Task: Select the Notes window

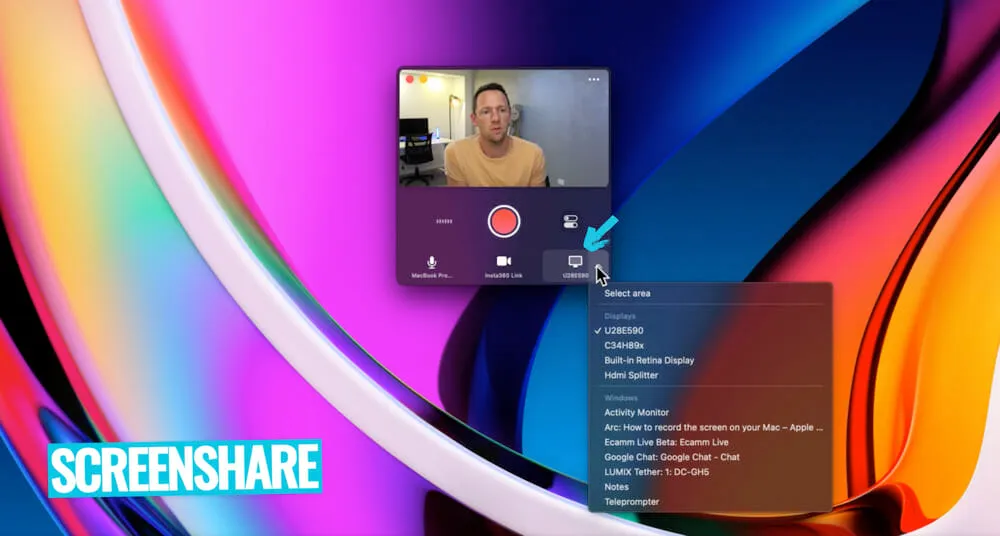Action: coord(617,487)
